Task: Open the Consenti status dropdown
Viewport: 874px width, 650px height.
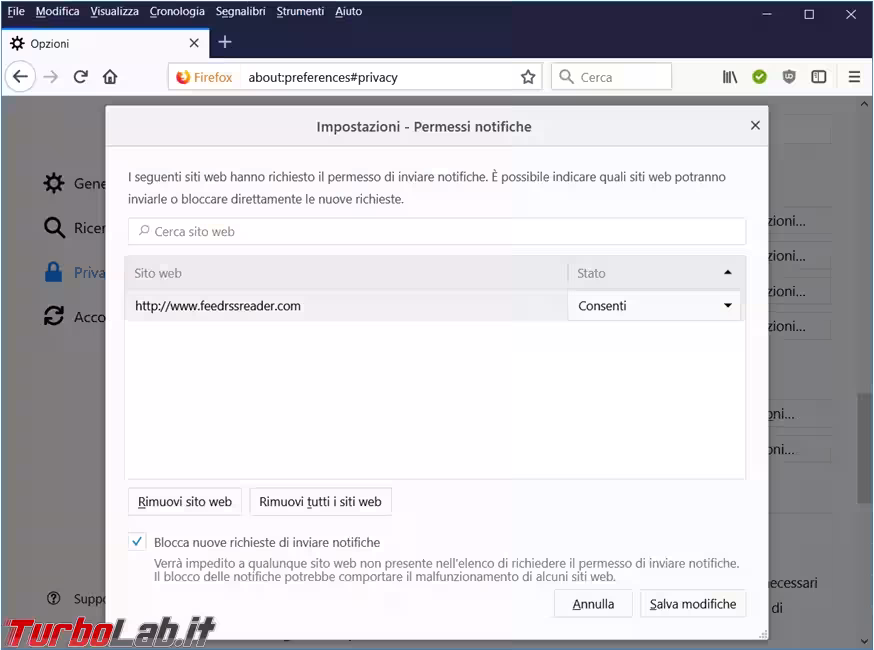Action: pyautogui.click(x=654, y=306)
